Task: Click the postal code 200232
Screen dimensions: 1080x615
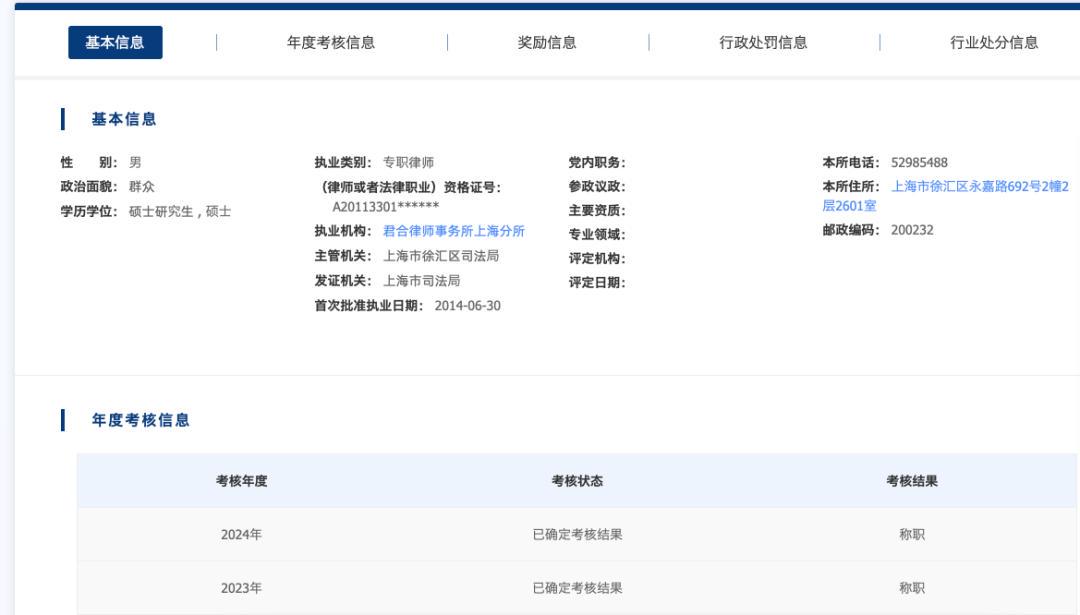Action: (912, 230)
